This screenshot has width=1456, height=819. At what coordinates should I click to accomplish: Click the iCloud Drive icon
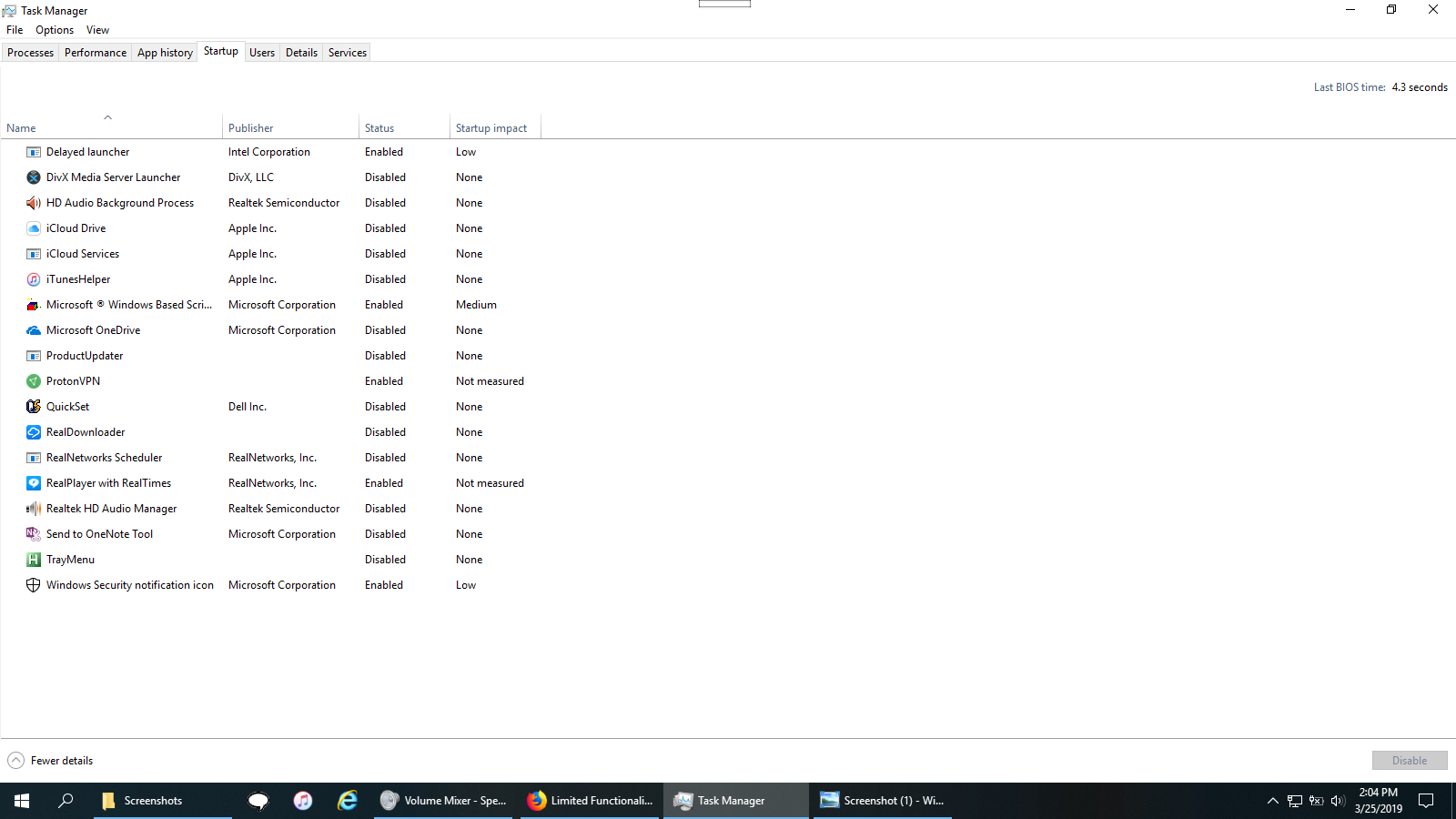[34, 228]
